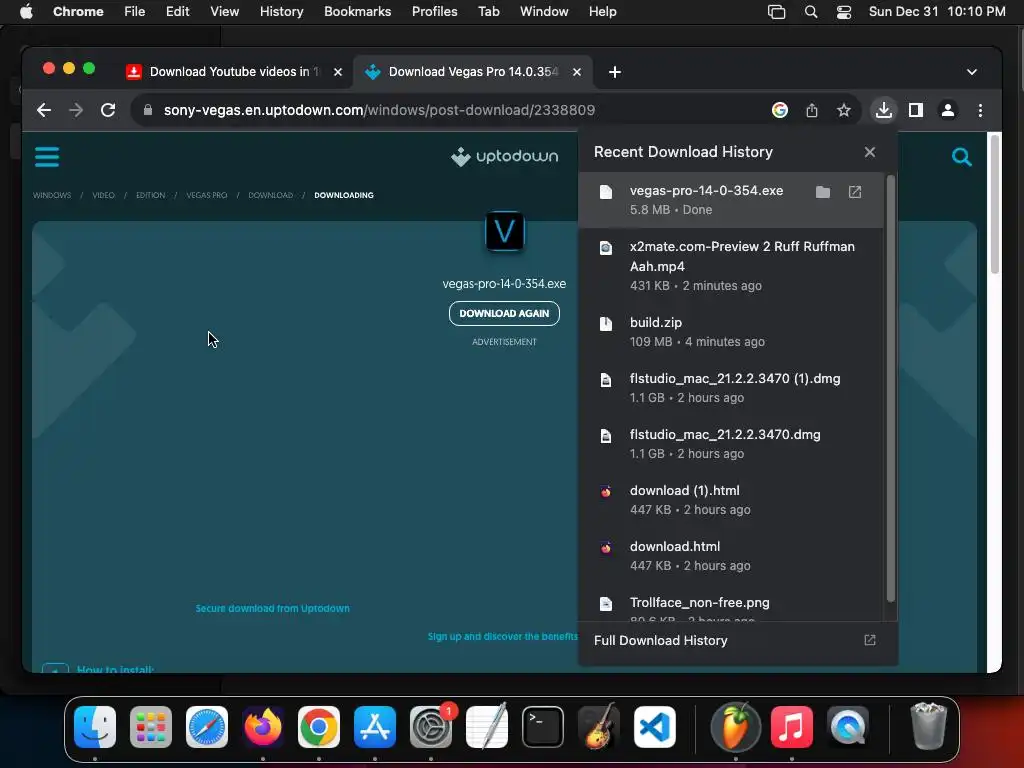Viewport: 1024px width, 768px height.
Task: Open flstudio_mac_21.2.2.3470.dmg entry
Action: (731, 444)
